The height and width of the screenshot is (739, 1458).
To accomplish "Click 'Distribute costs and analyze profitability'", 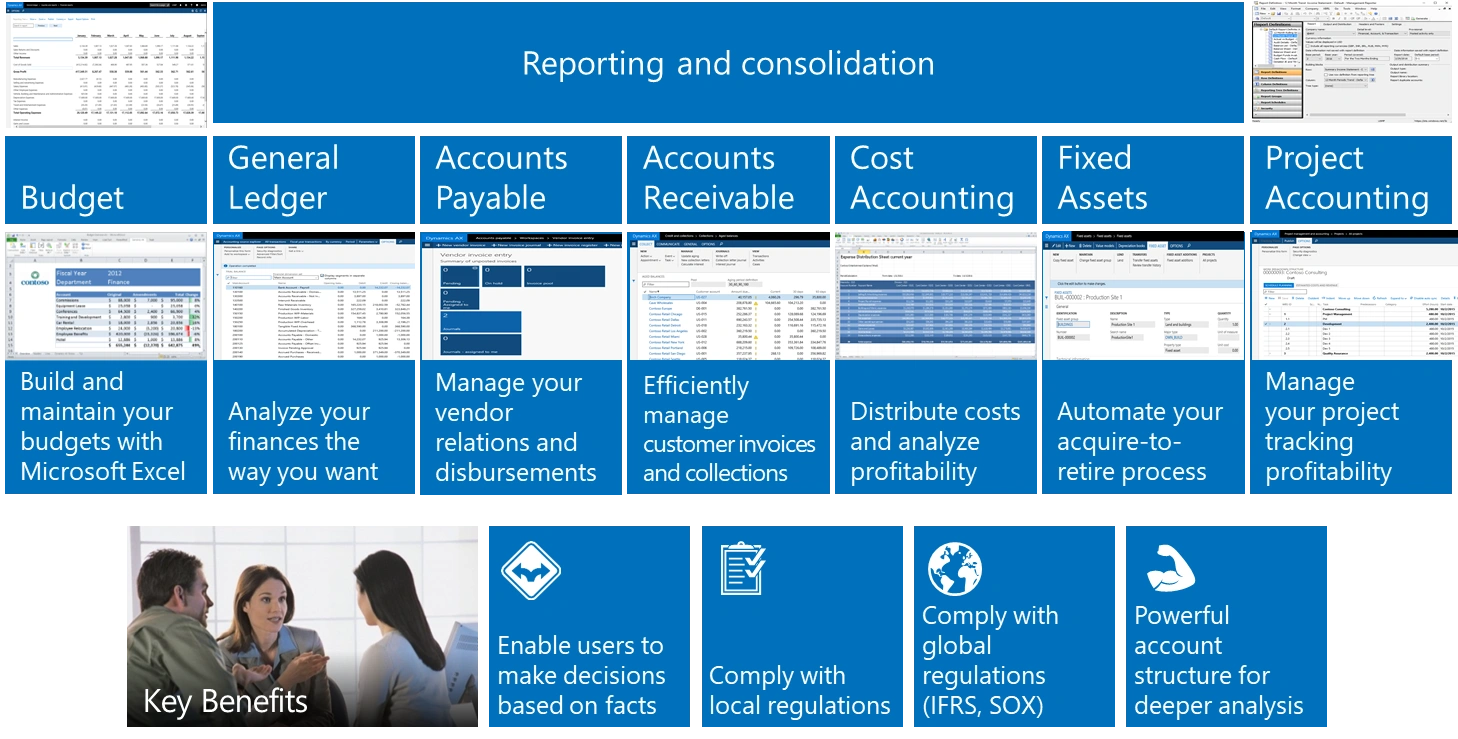I will pos(935,442).
